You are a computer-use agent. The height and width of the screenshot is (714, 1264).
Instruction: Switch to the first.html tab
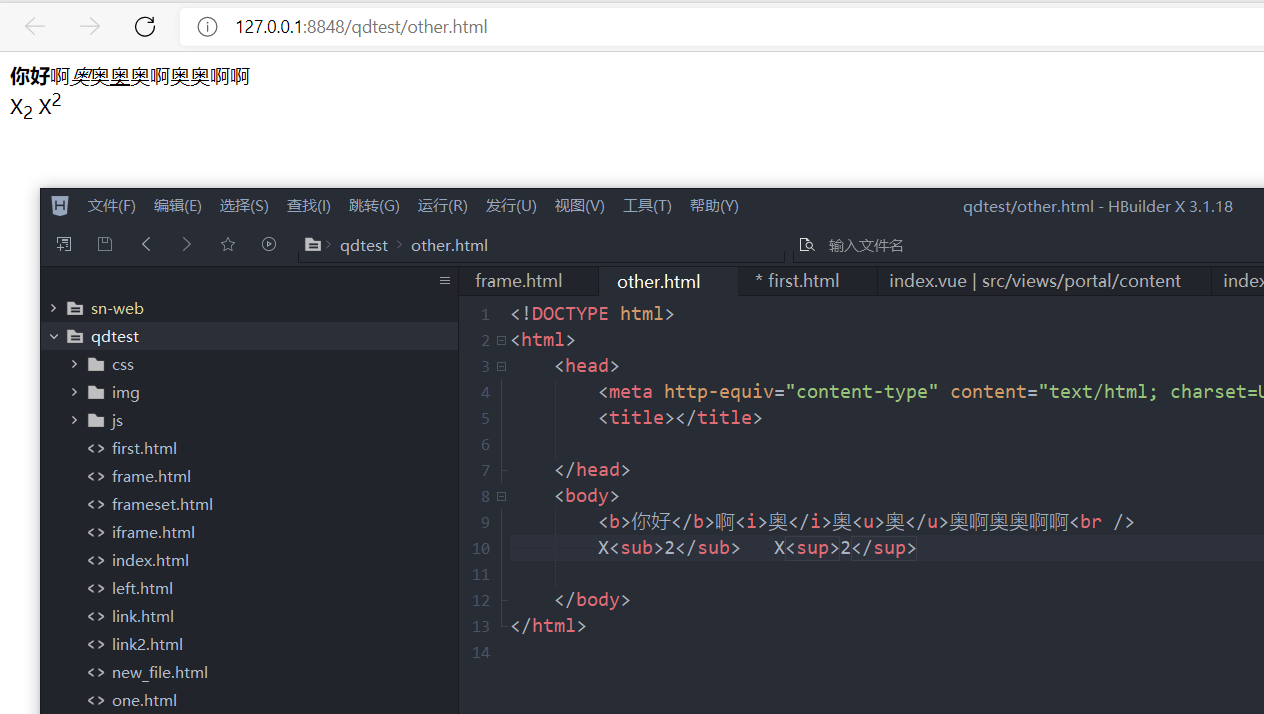click(807, 281)
